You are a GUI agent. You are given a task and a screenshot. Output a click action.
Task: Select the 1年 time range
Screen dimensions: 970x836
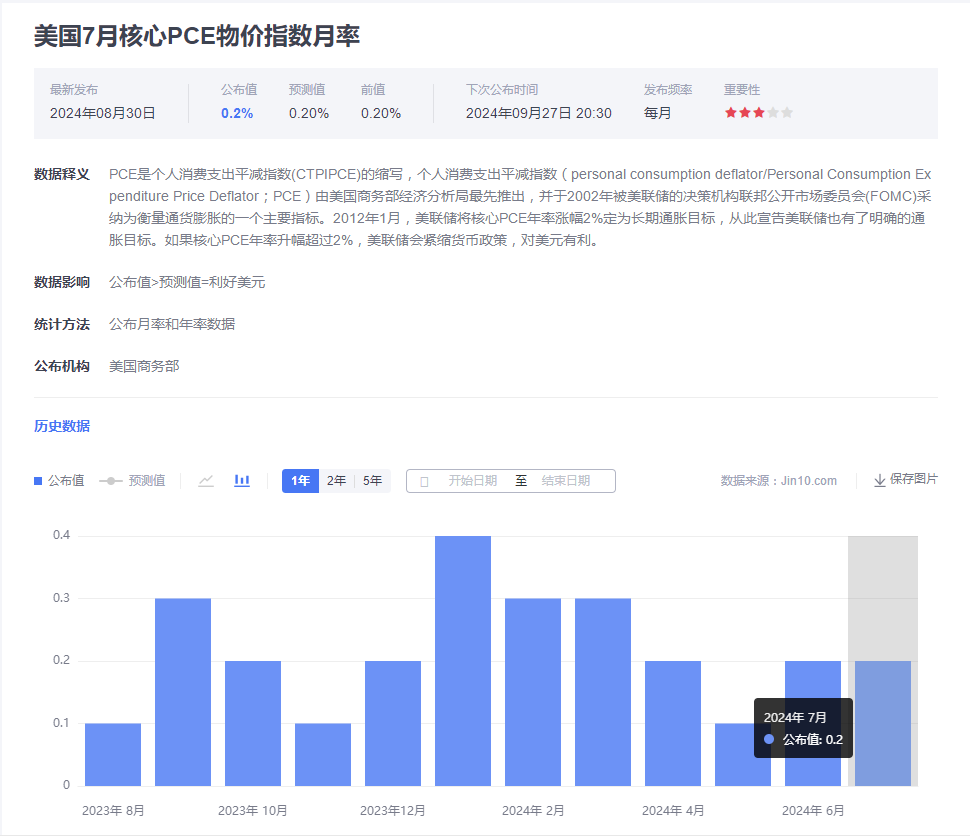tap(300, 481)
